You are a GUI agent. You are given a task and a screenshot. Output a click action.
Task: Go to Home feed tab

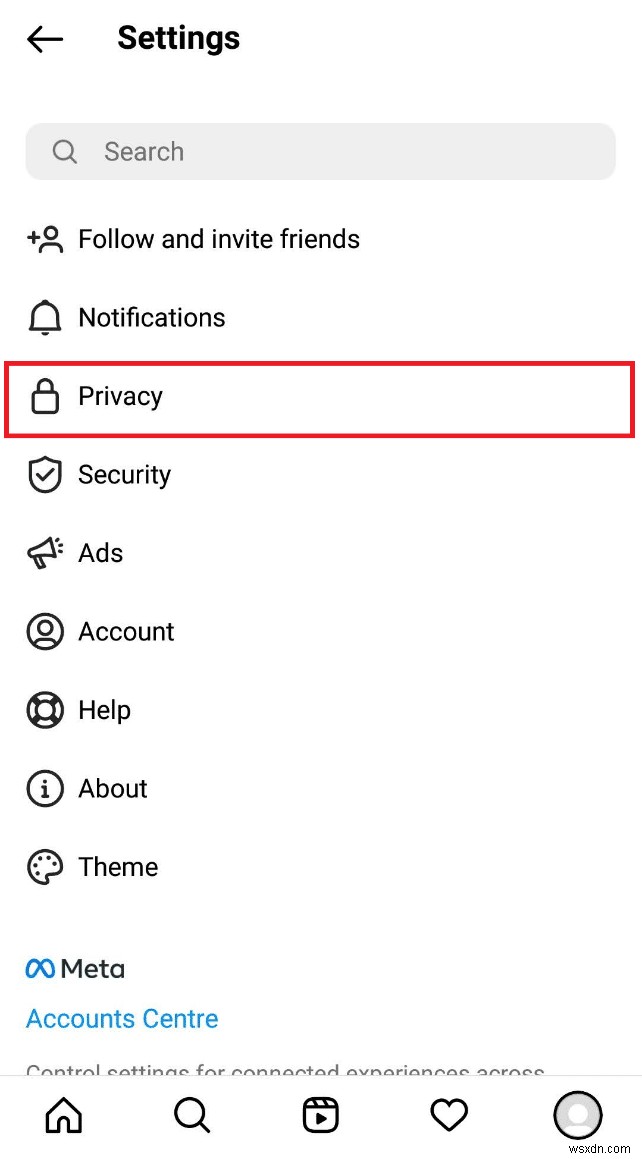[64, 1115]
